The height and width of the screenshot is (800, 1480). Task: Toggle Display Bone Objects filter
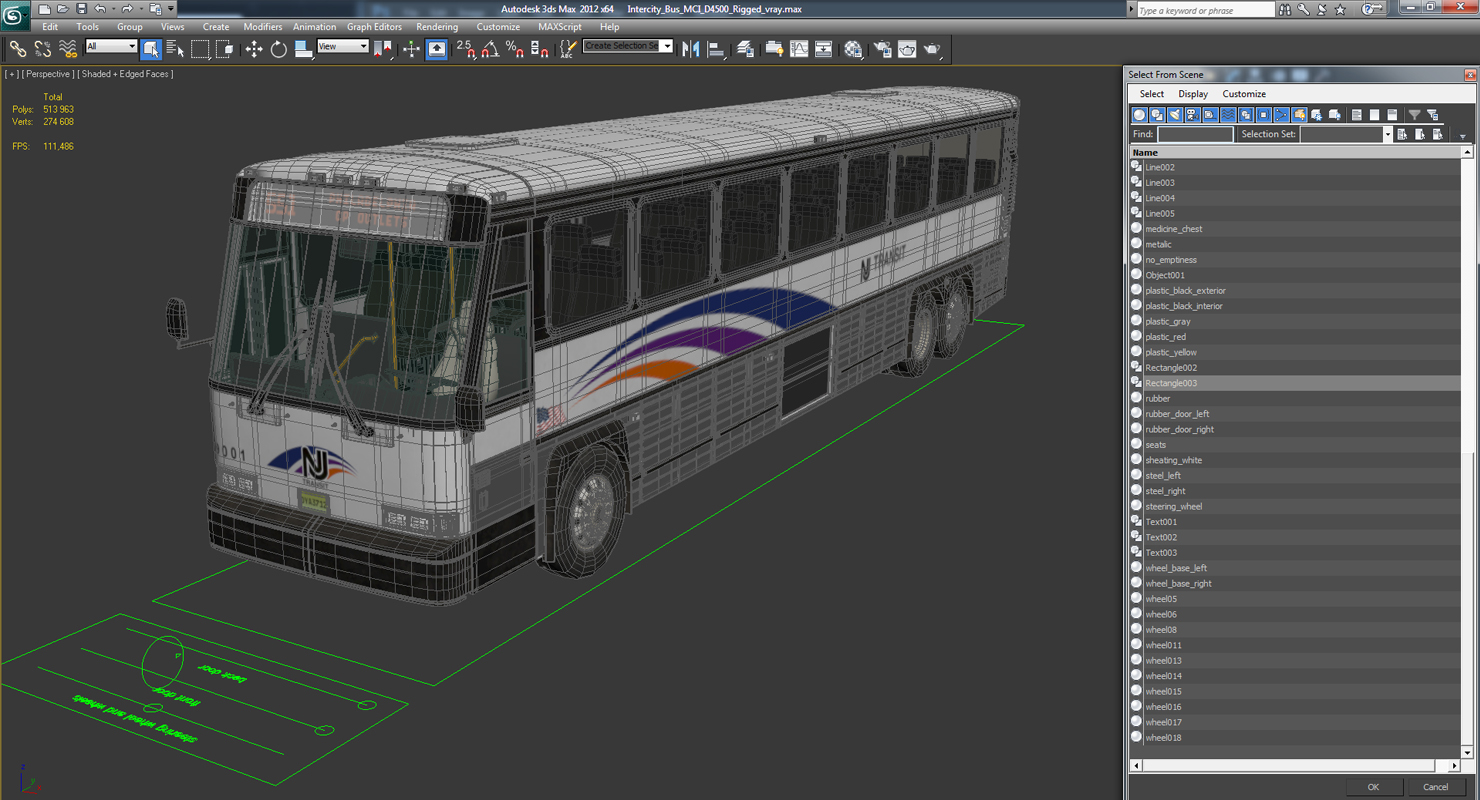pyautogui.click(x=1281, y=115)
